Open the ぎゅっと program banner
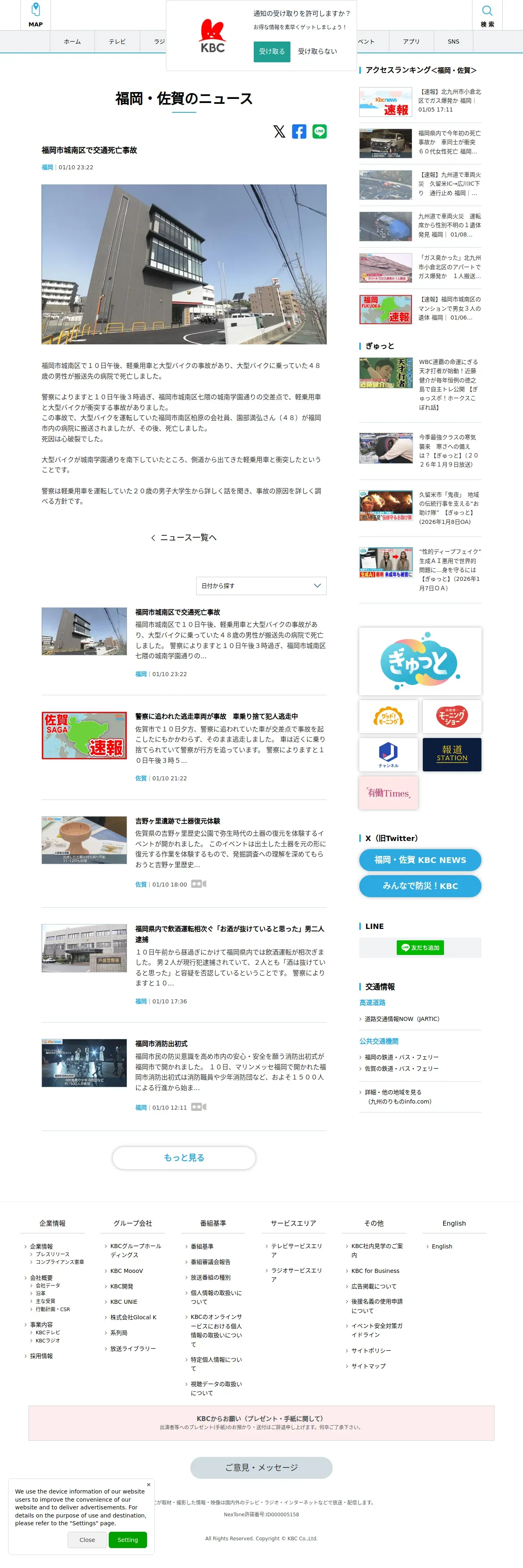Viewport: 523px width, 1568px height. [x=420, y=661]
